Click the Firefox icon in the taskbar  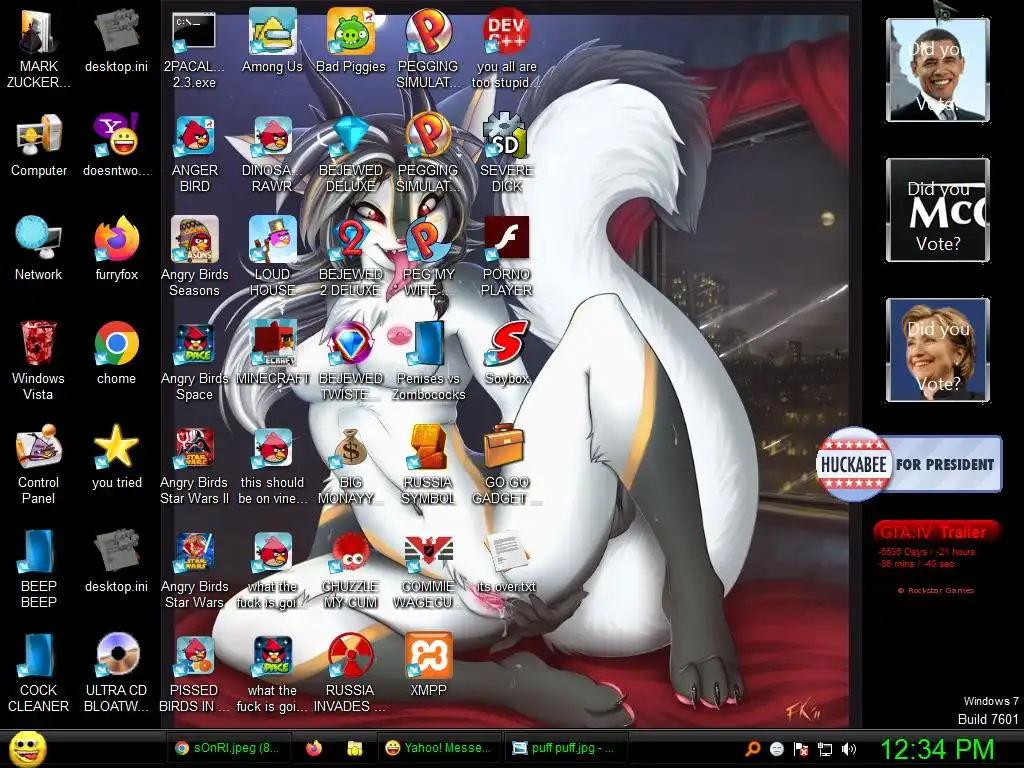[x=314, y=748]
